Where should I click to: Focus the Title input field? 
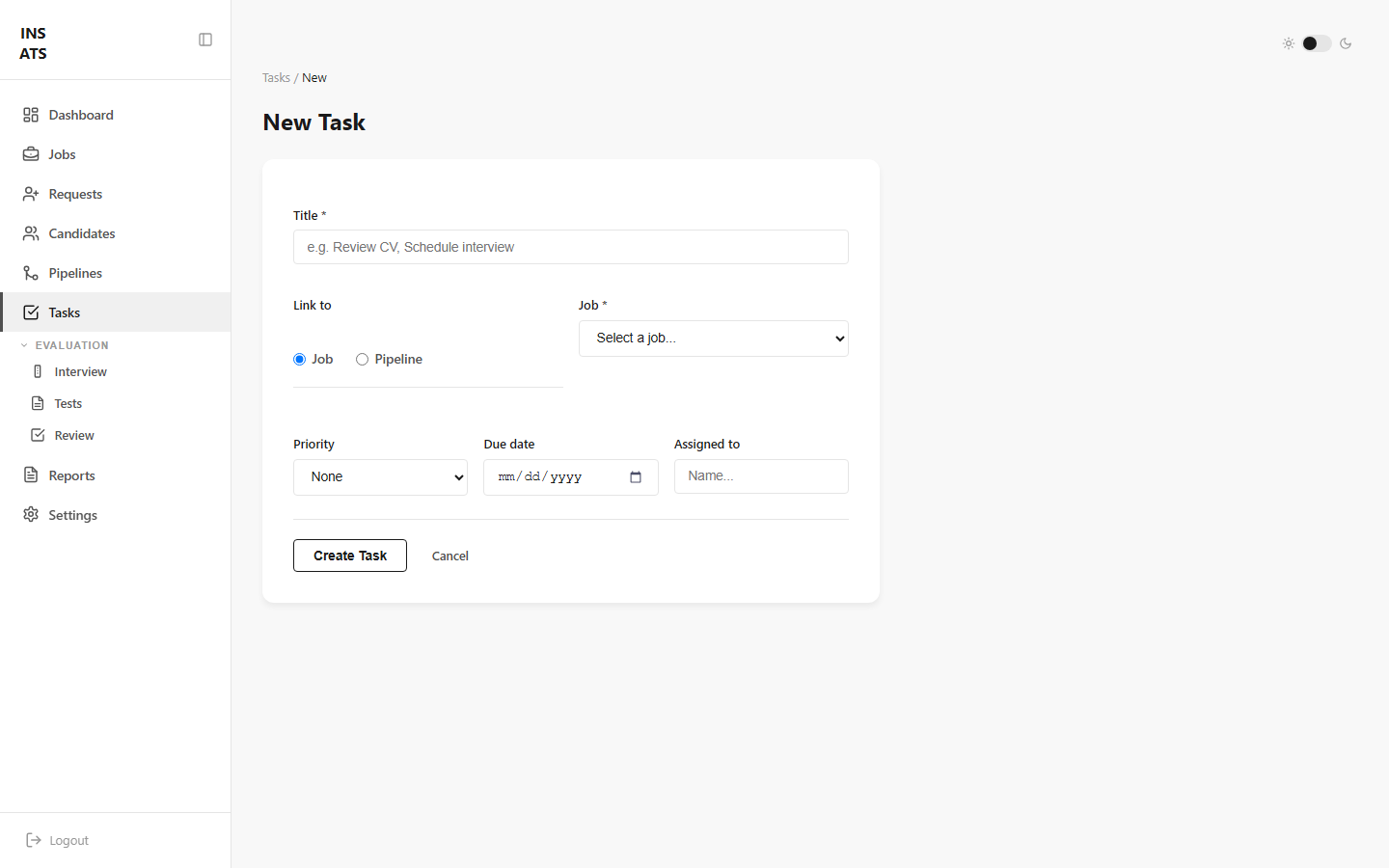pyautogui.click(x=571, y=247)
